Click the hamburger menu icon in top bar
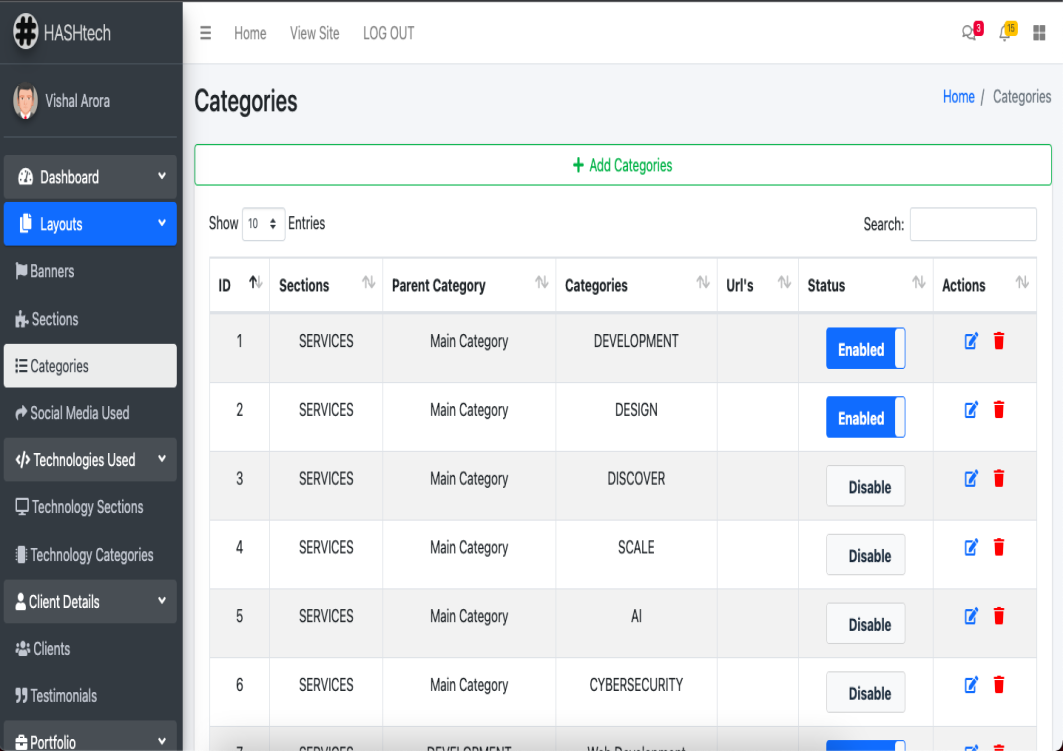Image resolution: width=1063 pixels, height=751 pixels. pyautogui.click(x=206, y=33)
